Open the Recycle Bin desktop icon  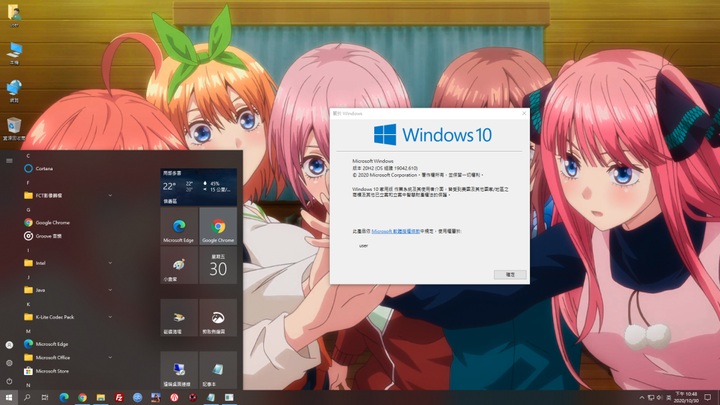(14, 128)
